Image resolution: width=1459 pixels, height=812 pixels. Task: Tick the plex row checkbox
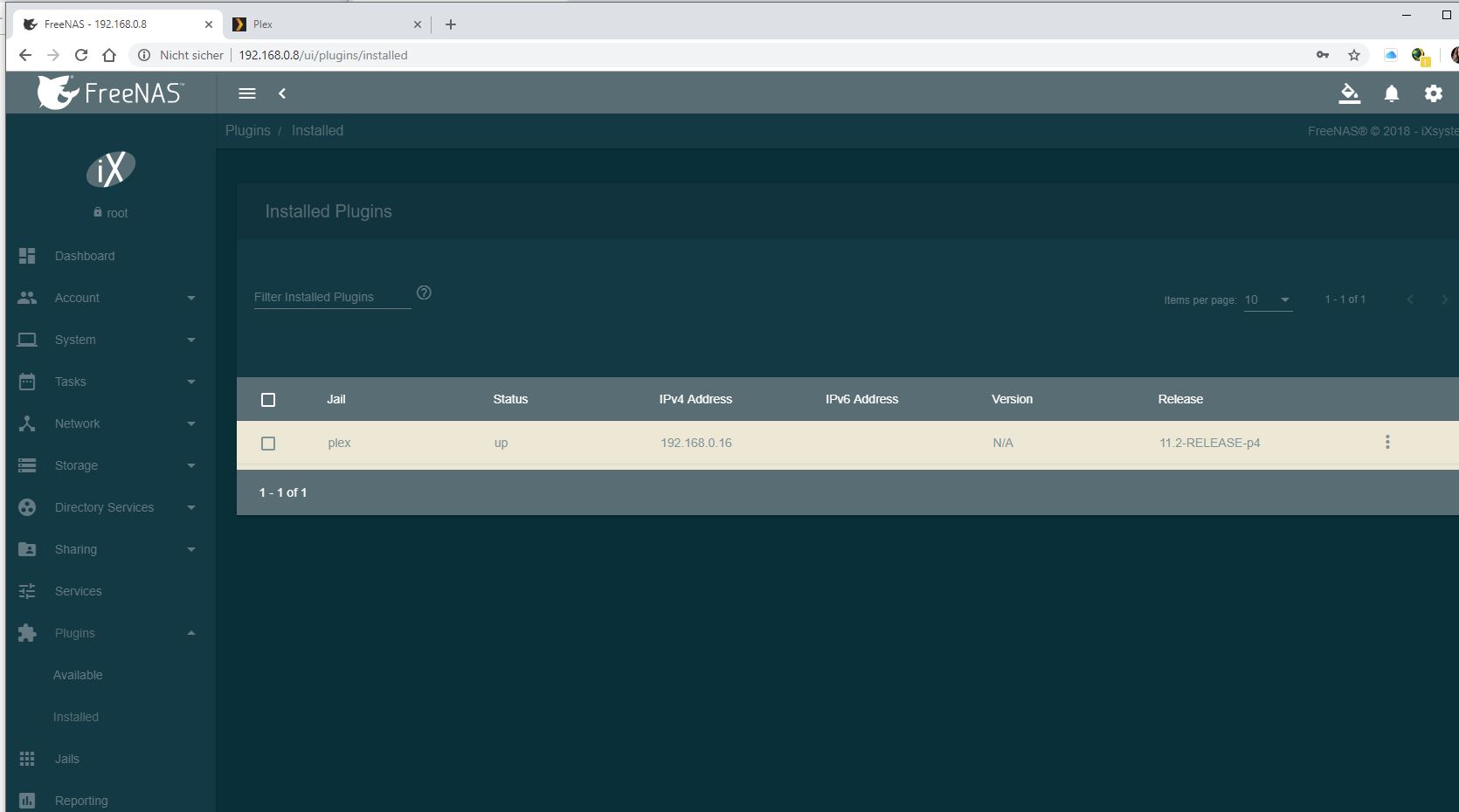268,444
